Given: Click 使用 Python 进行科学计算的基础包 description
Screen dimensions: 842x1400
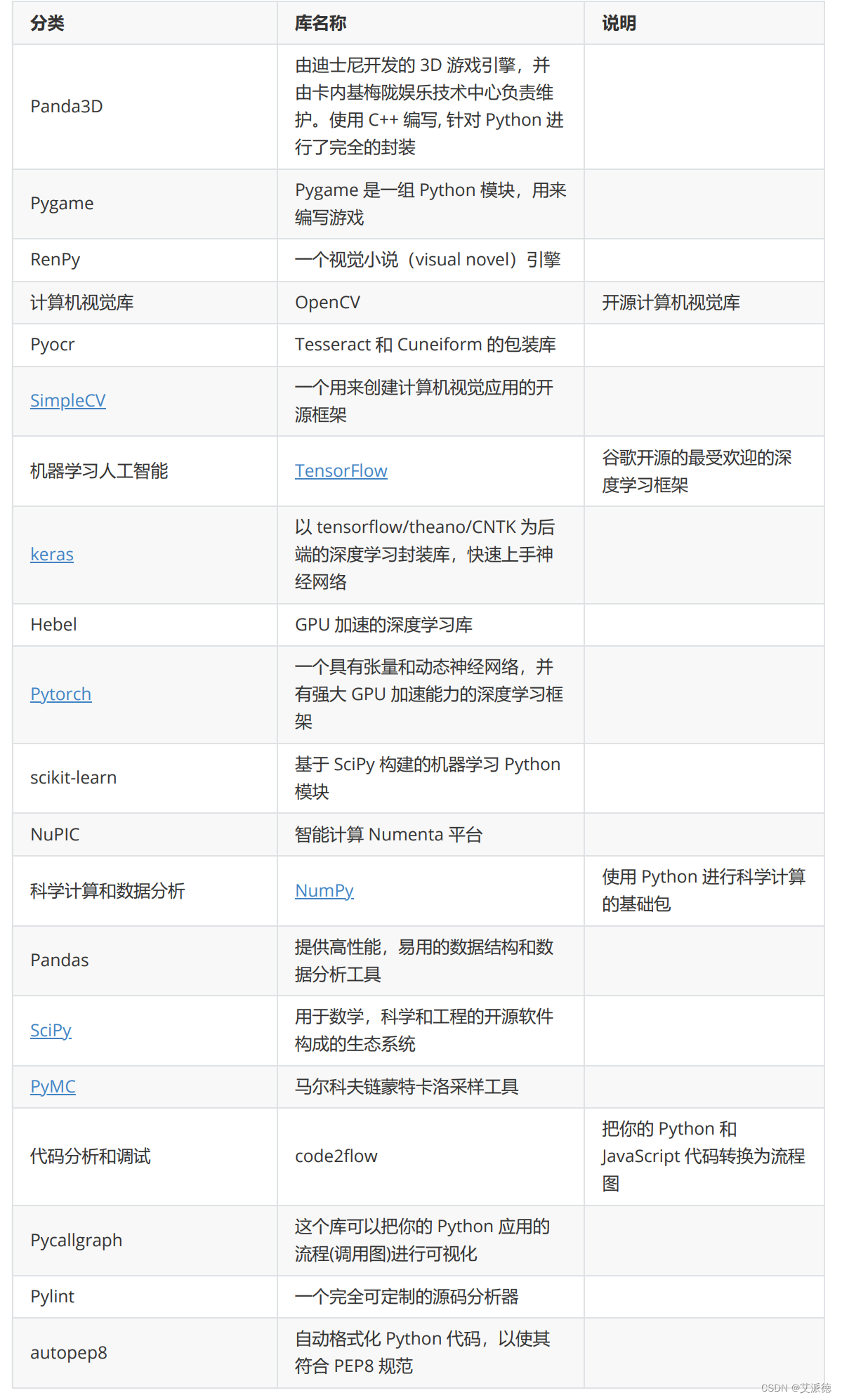Looking at the screenshot, I should click(704, 890).
